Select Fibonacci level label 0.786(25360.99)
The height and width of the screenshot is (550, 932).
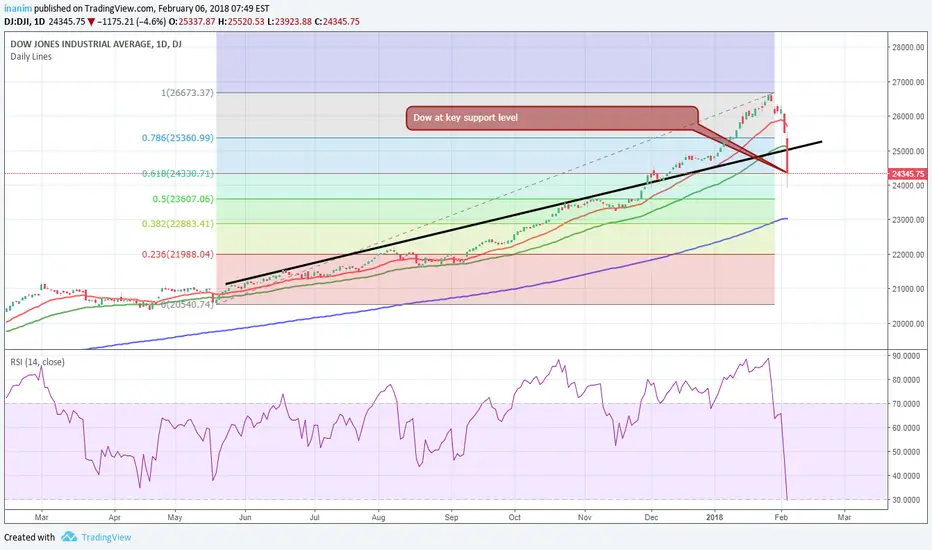(178, 138)
